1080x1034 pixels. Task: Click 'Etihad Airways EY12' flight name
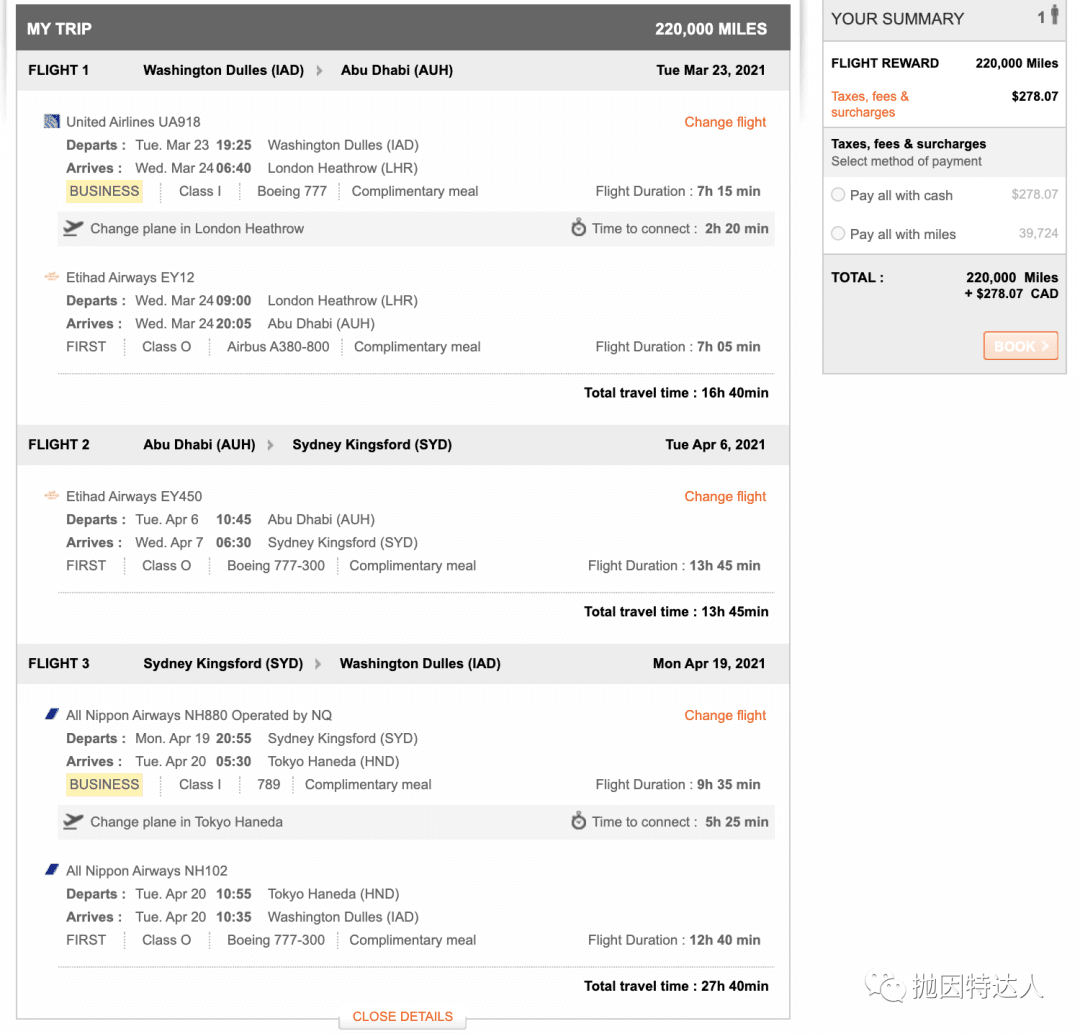point(130,278)
